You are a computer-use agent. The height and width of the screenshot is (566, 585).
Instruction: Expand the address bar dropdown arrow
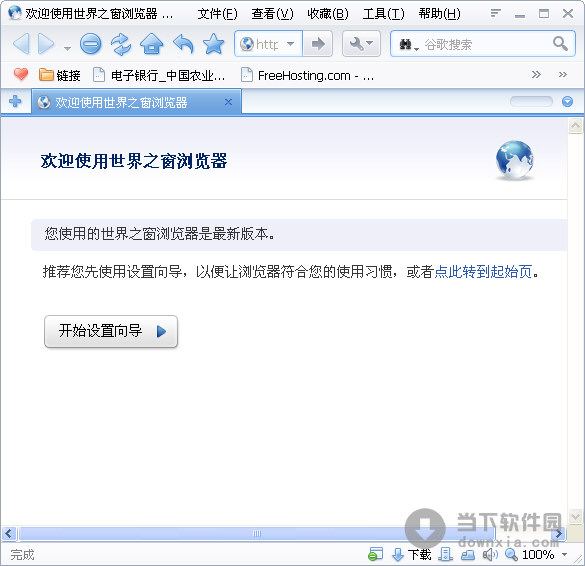pos(290,44)
